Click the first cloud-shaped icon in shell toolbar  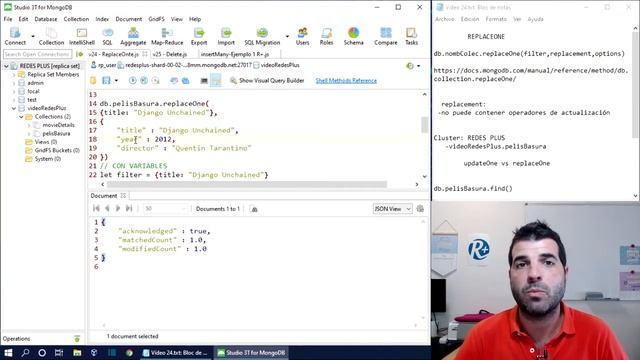point(174,80)
